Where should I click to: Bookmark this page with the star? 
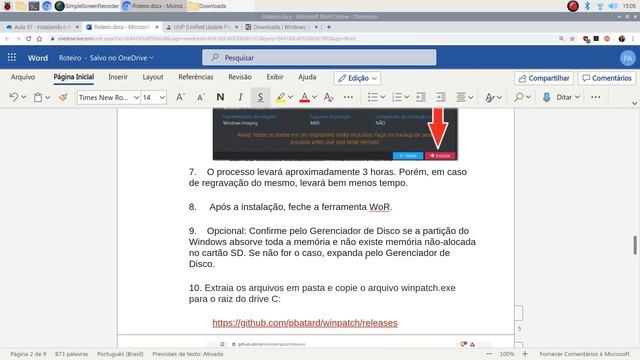click(x=572, y=38)
